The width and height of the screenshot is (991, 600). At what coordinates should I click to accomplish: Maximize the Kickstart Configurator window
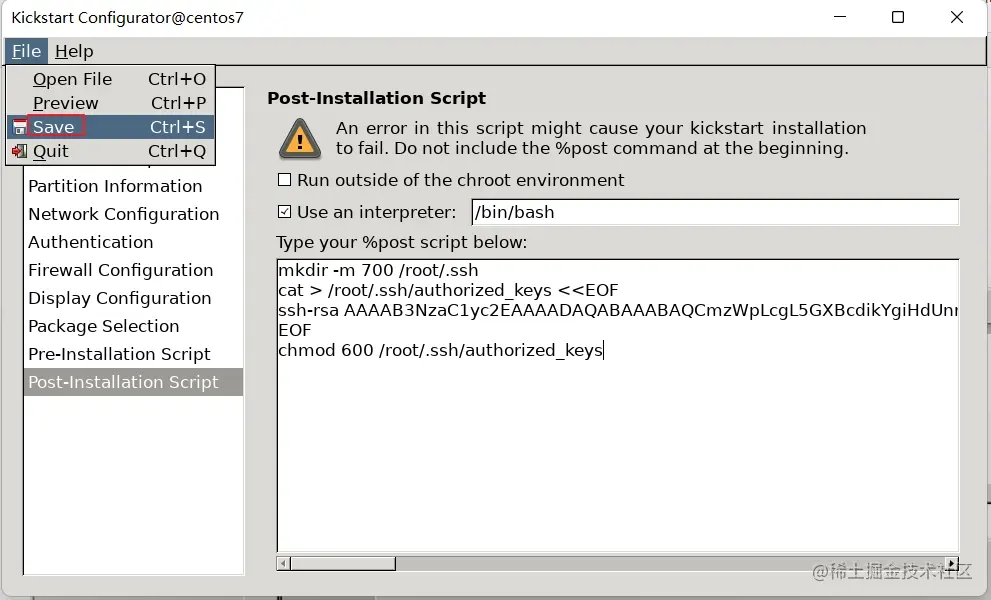[897, 17]
